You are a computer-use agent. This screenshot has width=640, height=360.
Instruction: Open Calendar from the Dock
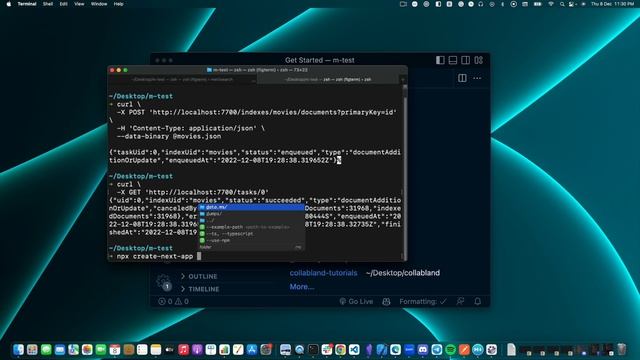pyautogui.click(x=115, y=349)
